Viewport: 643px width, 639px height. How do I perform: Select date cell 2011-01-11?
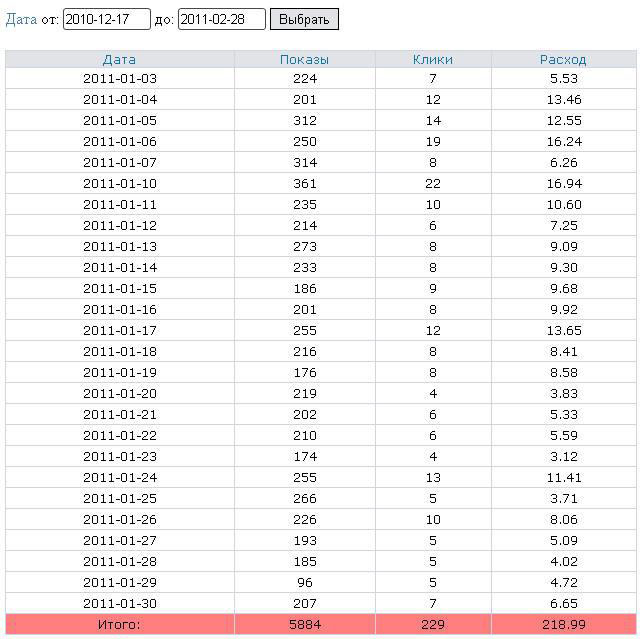point(120,205)
